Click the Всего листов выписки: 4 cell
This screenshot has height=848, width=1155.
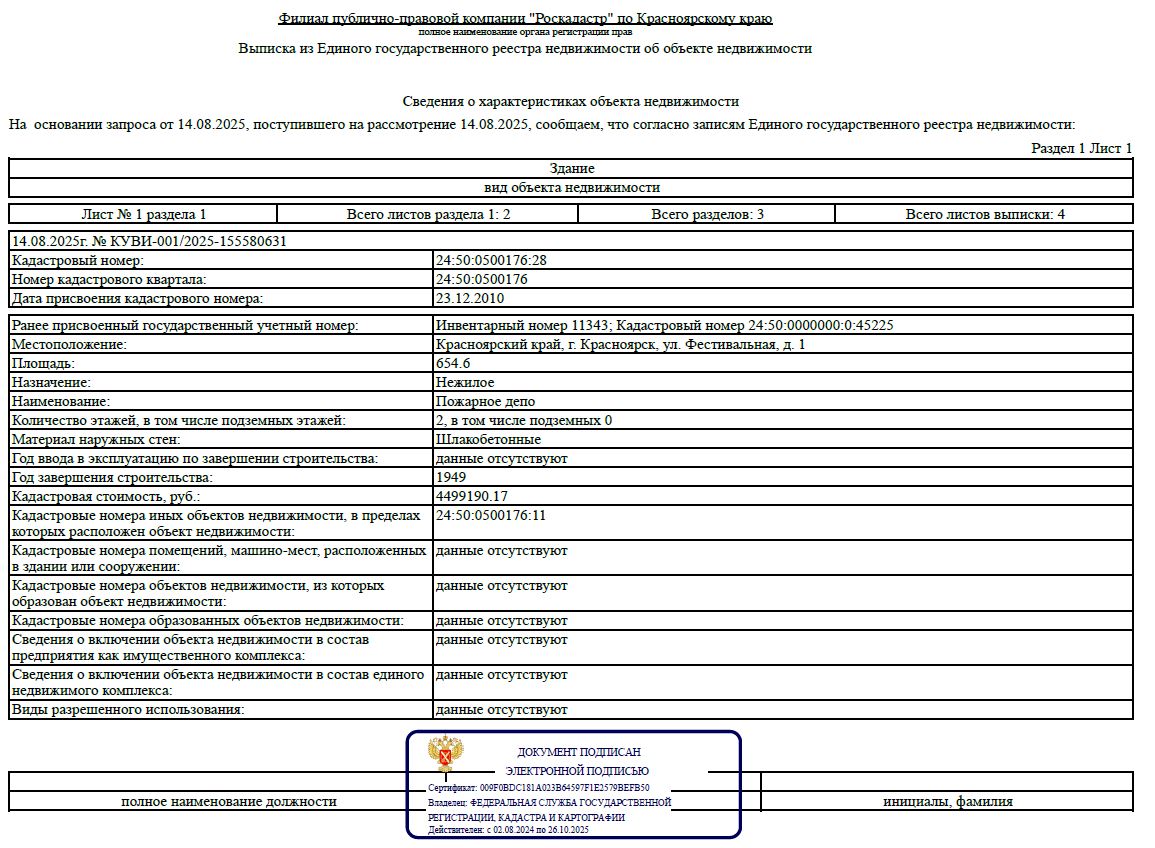tap(984, 214)
